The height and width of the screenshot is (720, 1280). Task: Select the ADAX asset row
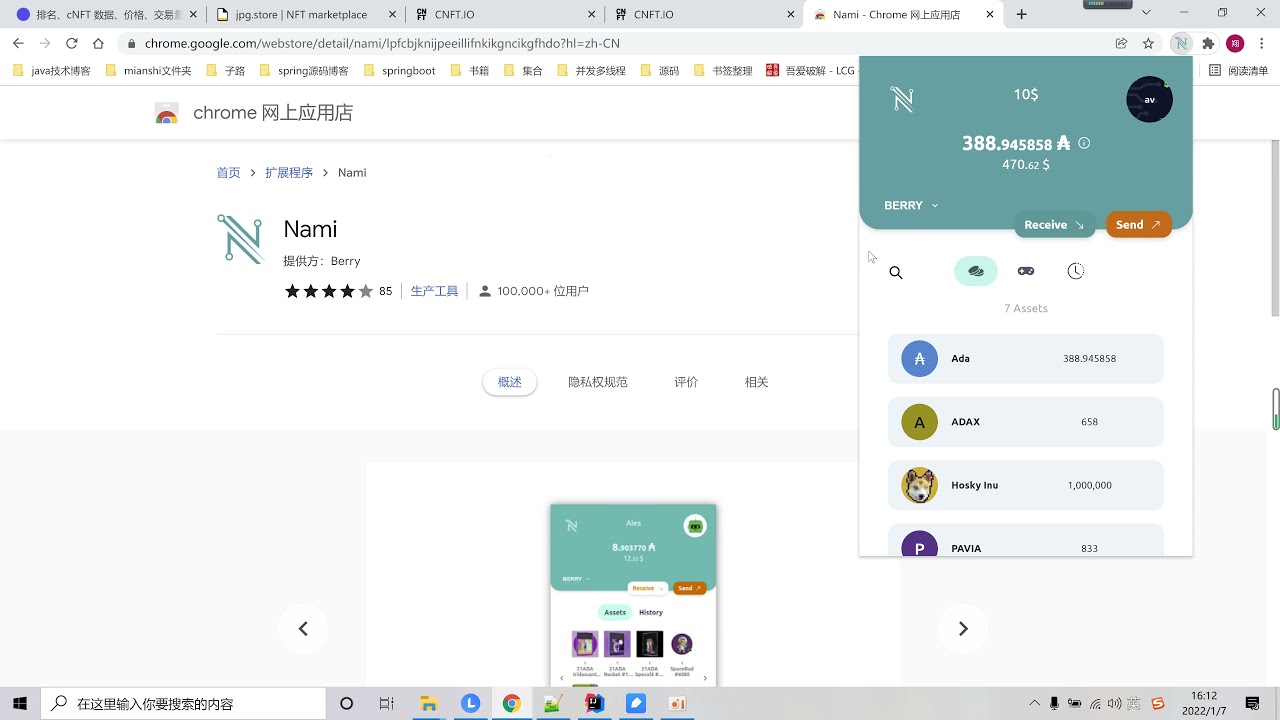pyautogui.click(x=1026, y=422)
